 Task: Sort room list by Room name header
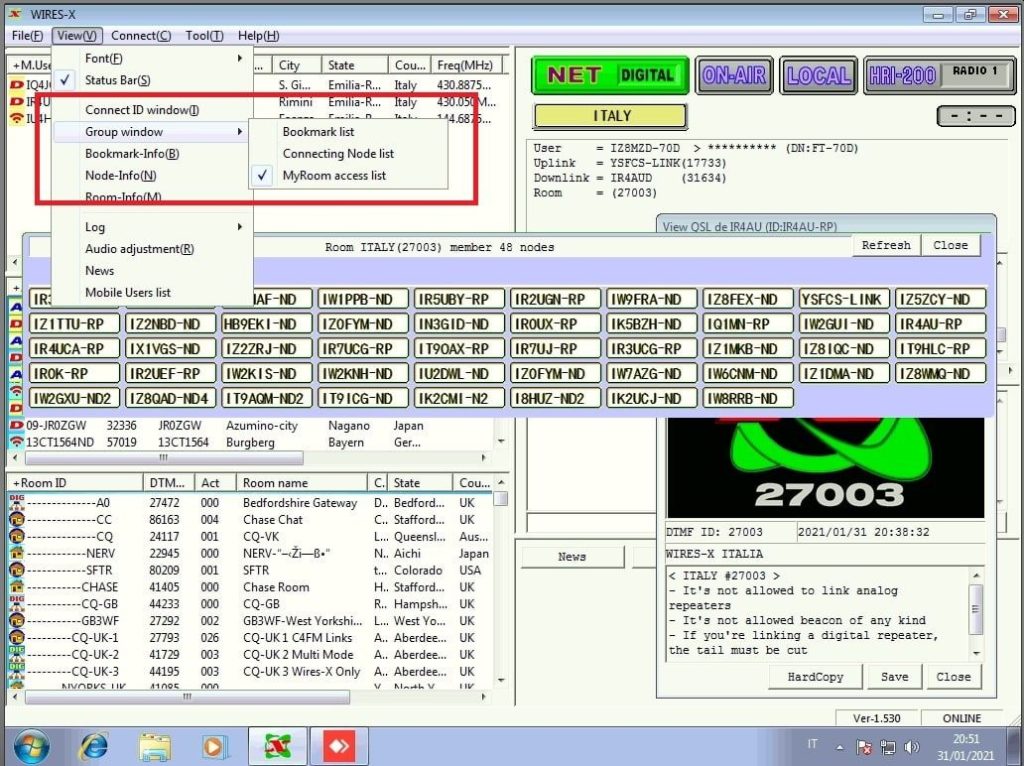[x=301, y=483]
